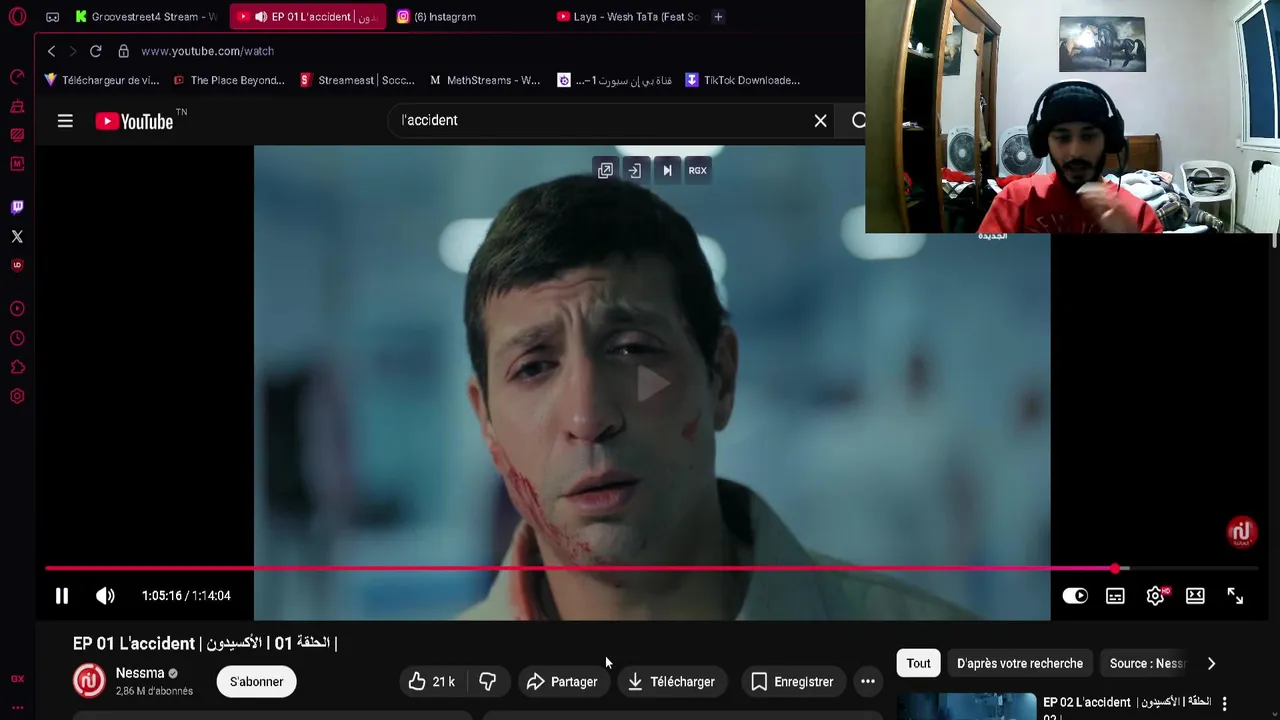Click the address bar URL

click(x=207, y=51)
